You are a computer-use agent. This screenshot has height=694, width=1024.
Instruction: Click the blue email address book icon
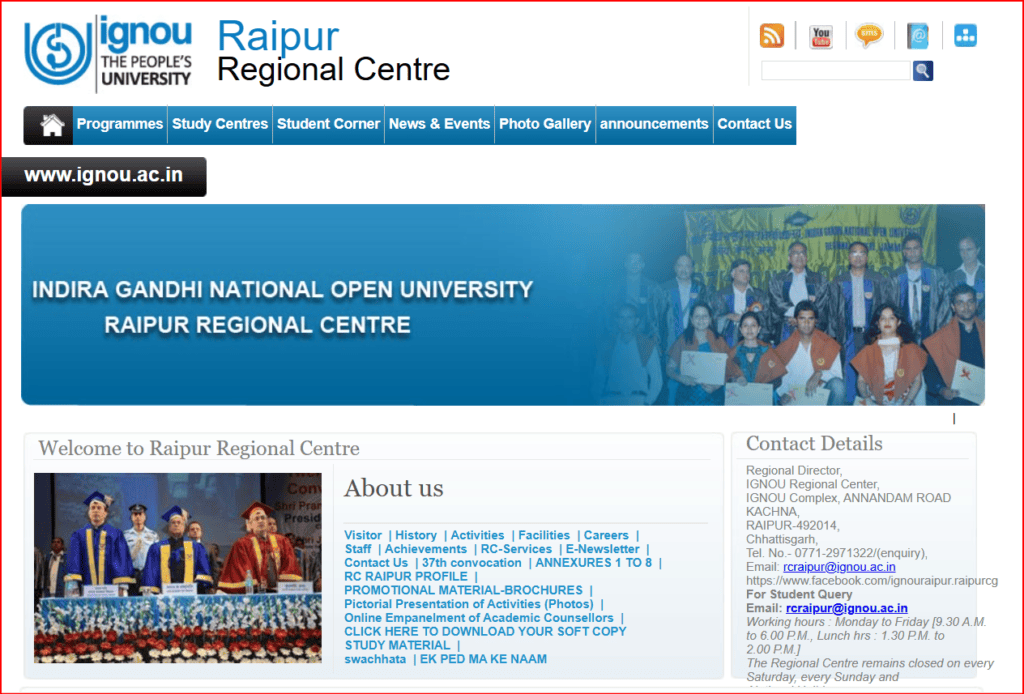coord(917,36)
